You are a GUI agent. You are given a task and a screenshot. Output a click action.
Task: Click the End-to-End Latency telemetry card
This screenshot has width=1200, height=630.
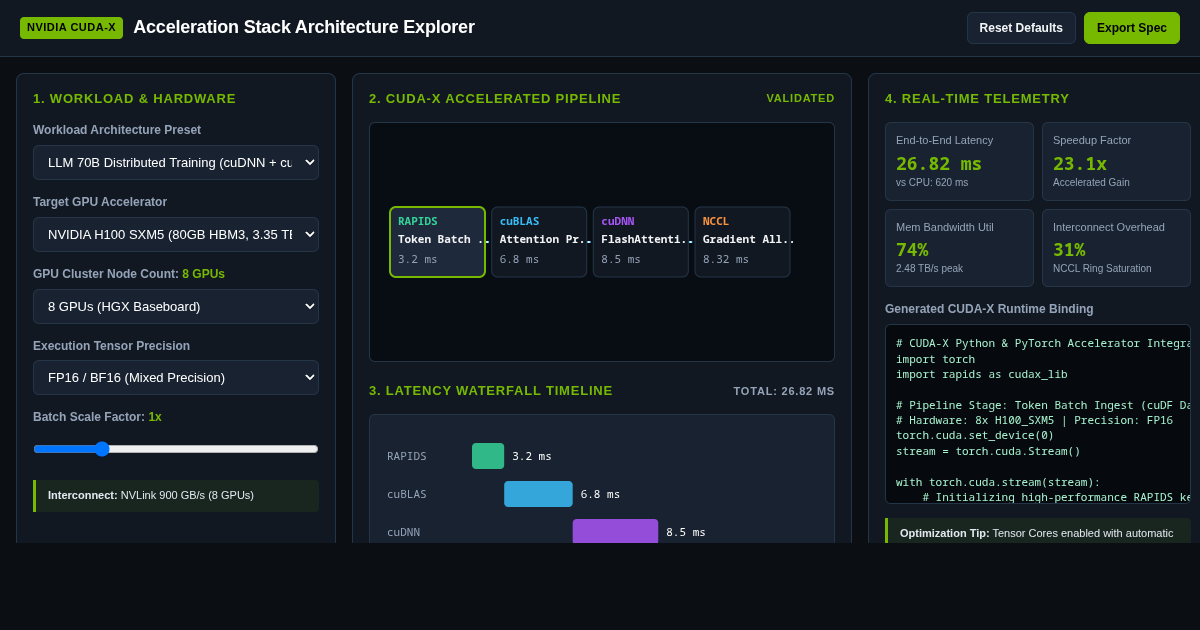click(x=959, y=161)
